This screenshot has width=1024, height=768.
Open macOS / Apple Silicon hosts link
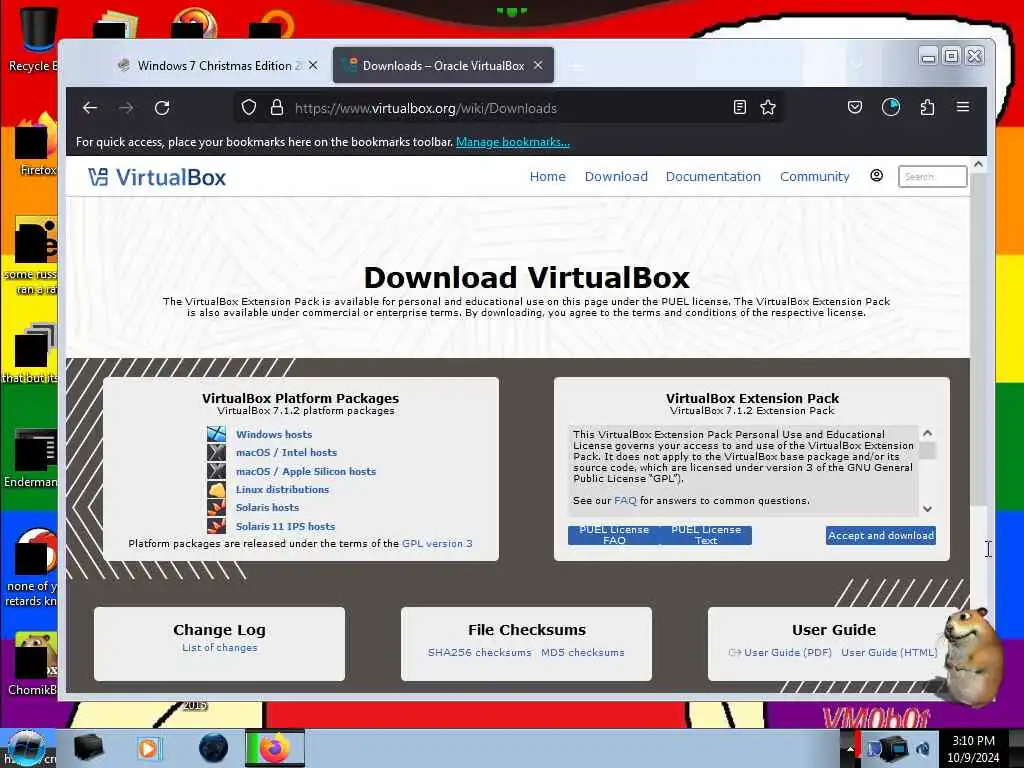click(306, 472)
